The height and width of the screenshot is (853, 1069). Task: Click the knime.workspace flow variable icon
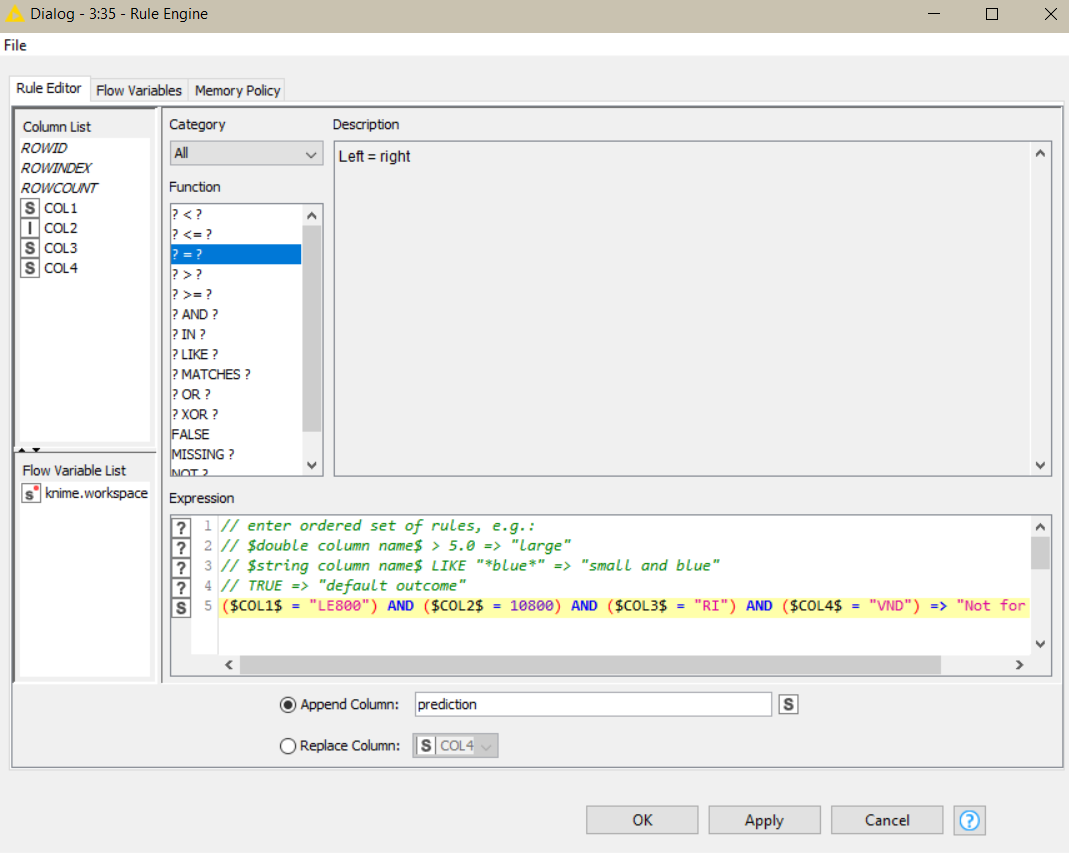(30, 493)
